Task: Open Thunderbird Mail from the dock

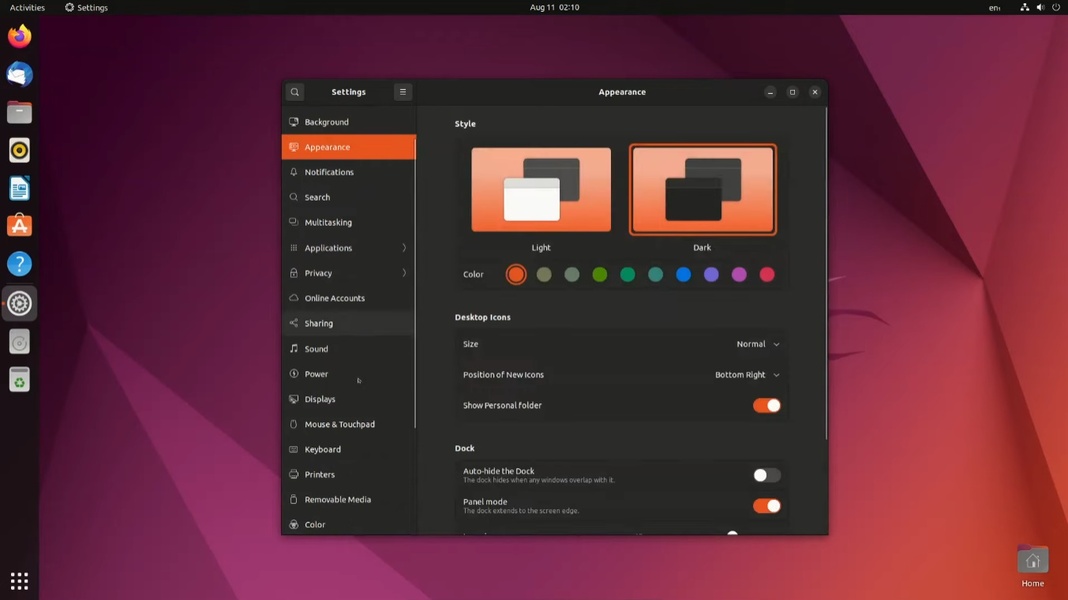Action: 19,75
